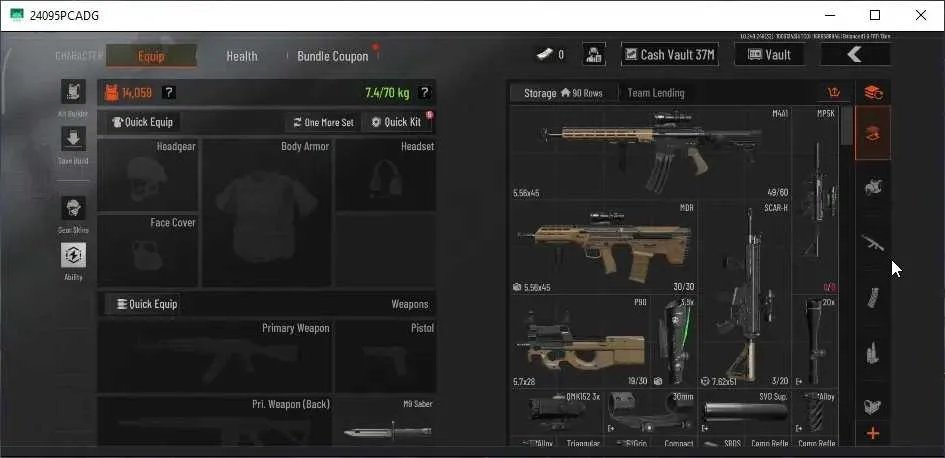Image resolution: width=945 pixels, height=458 pixels.
Task: Select the MDR rifle in storage
Action: coord(604,248)
